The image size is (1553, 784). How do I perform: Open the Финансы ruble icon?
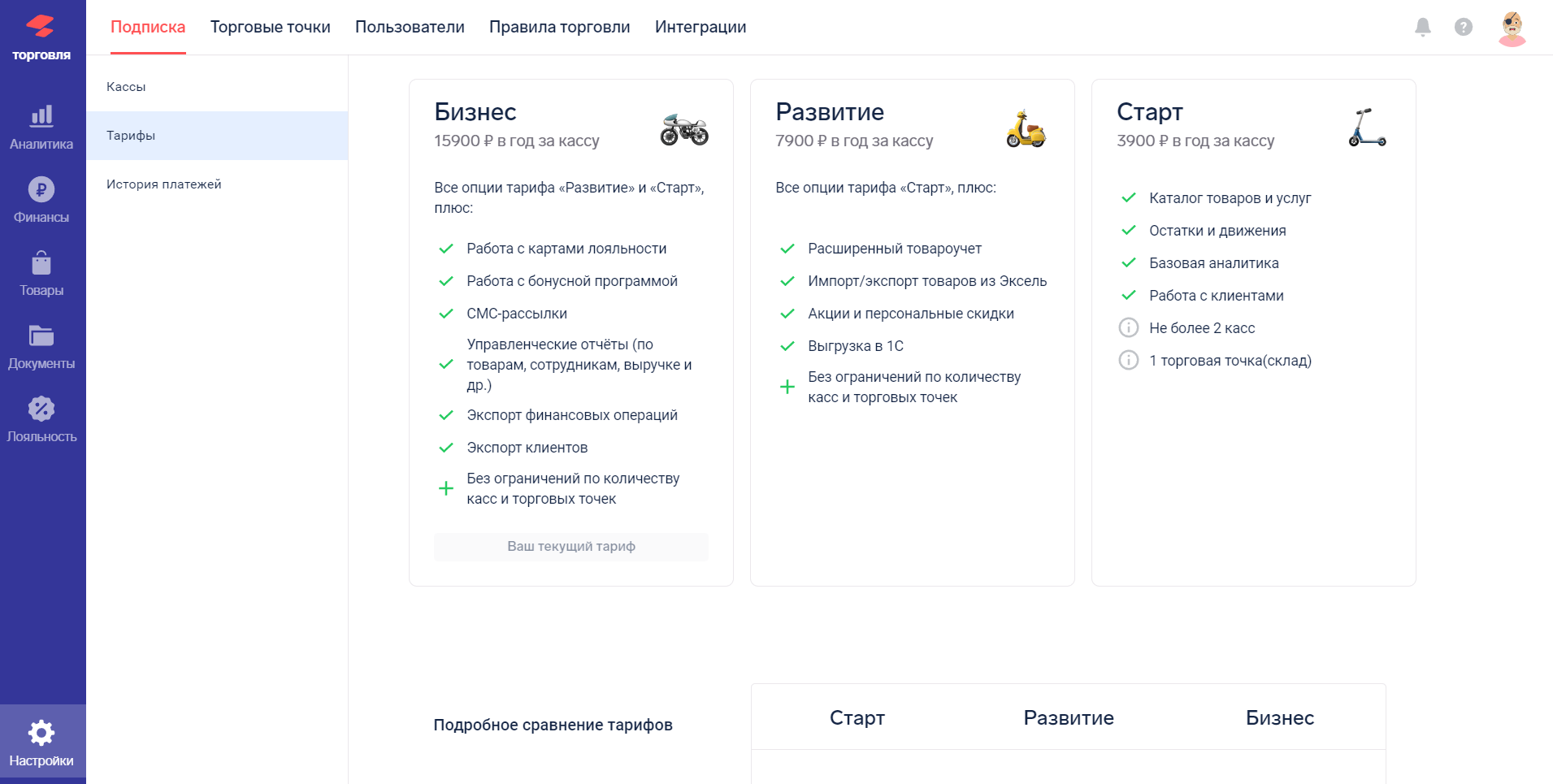coord(41,189)
